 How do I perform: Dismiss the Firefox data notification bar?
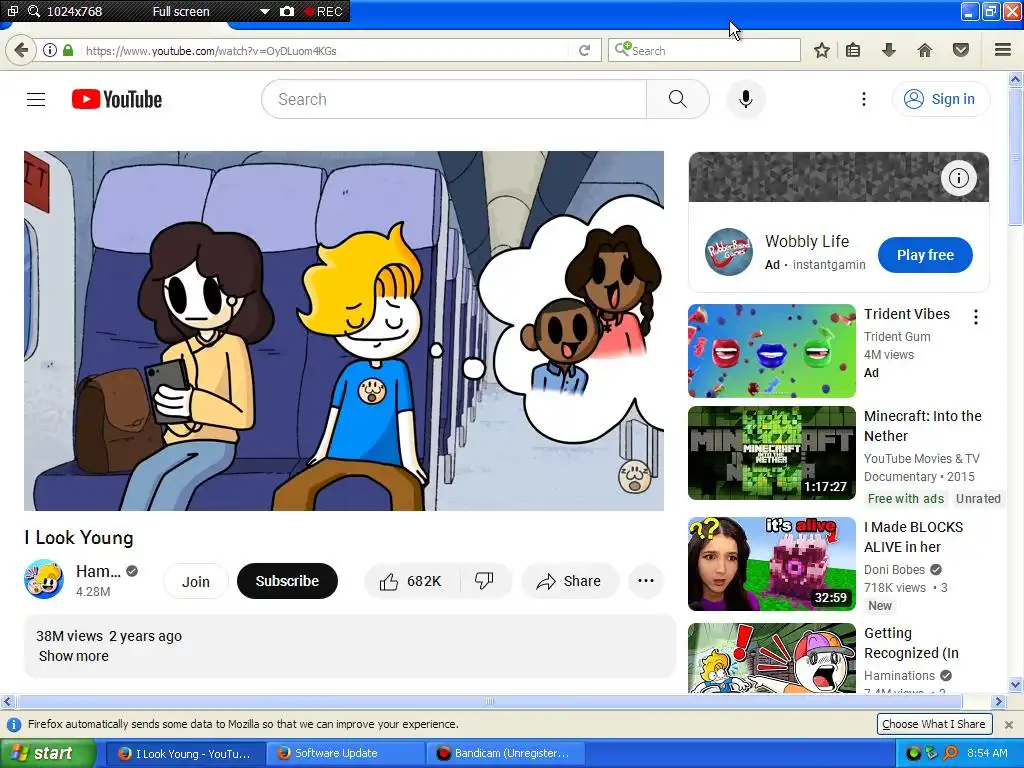click(1008, 724)
